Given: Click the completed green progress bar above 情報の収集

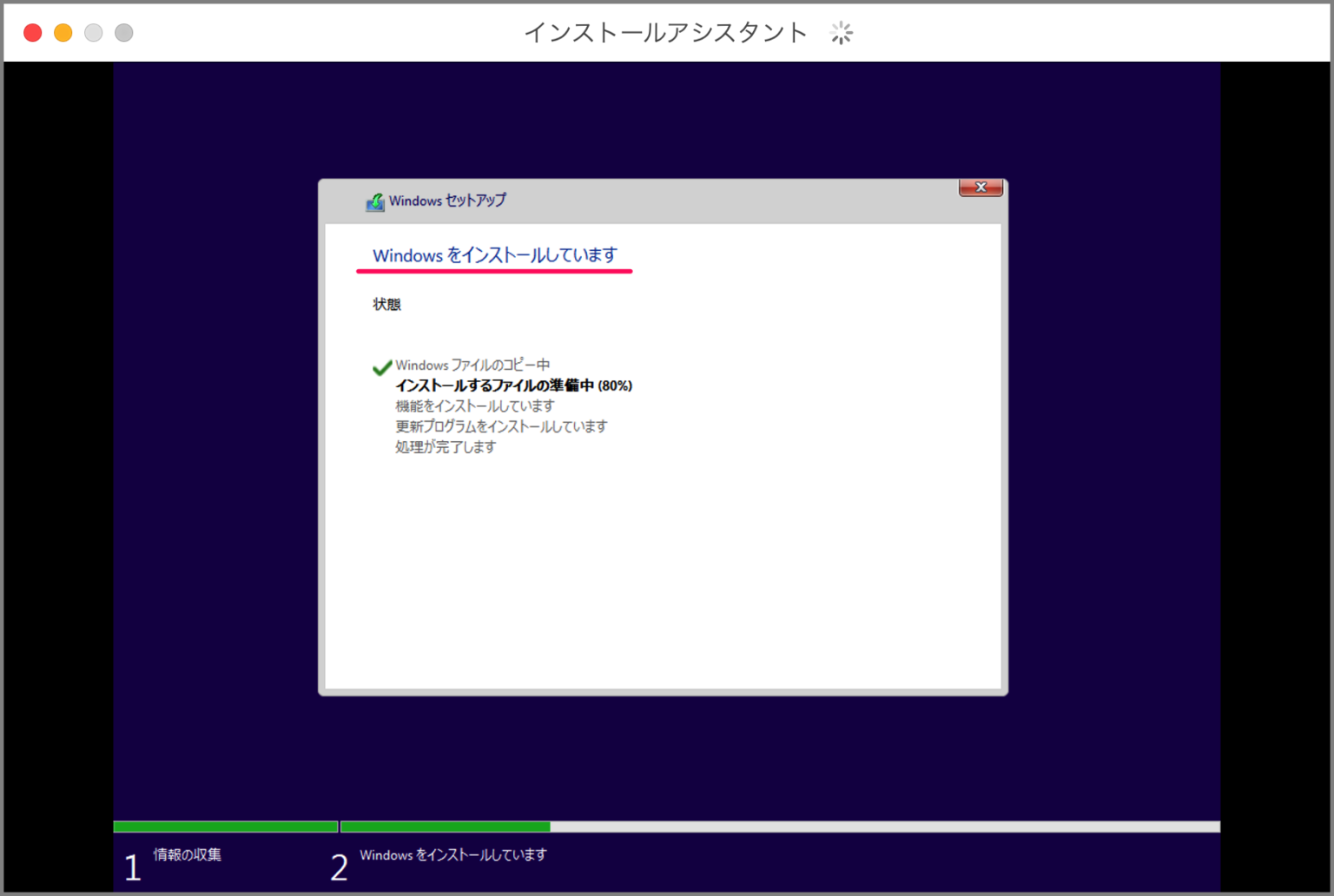Looking at the screenshot, I should (225, 826).
